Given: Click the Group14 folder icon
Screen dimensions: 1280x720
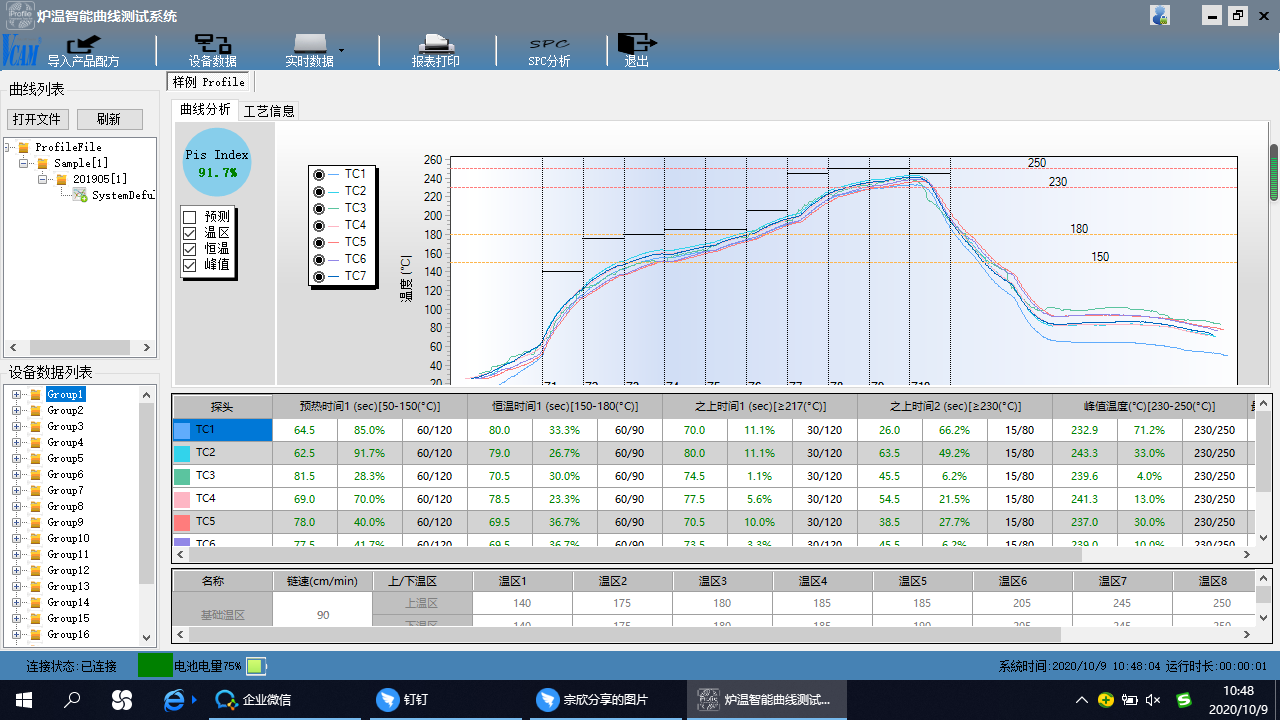Looking at the screenshot, I should point(35,602).
